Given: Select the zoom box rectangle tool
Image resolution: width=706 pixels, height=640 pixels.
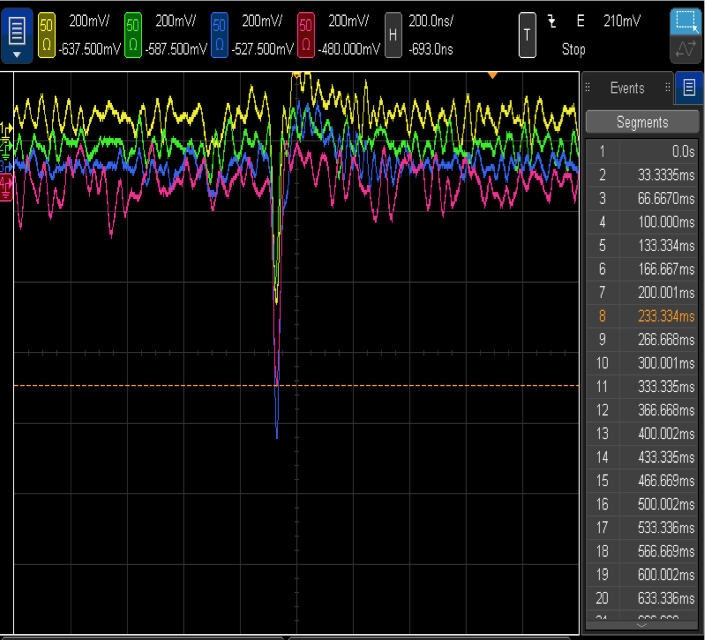Looking at the screenshot, I should click(685, 21).
